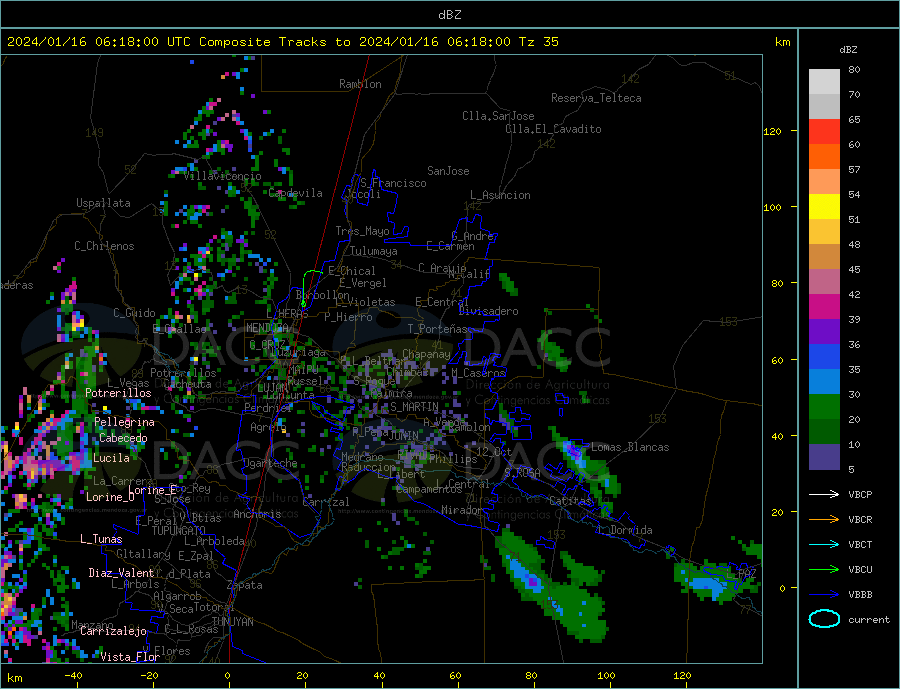
Task: Select the 20 dBZ green swatch
Action: click(x=824, y=431)
